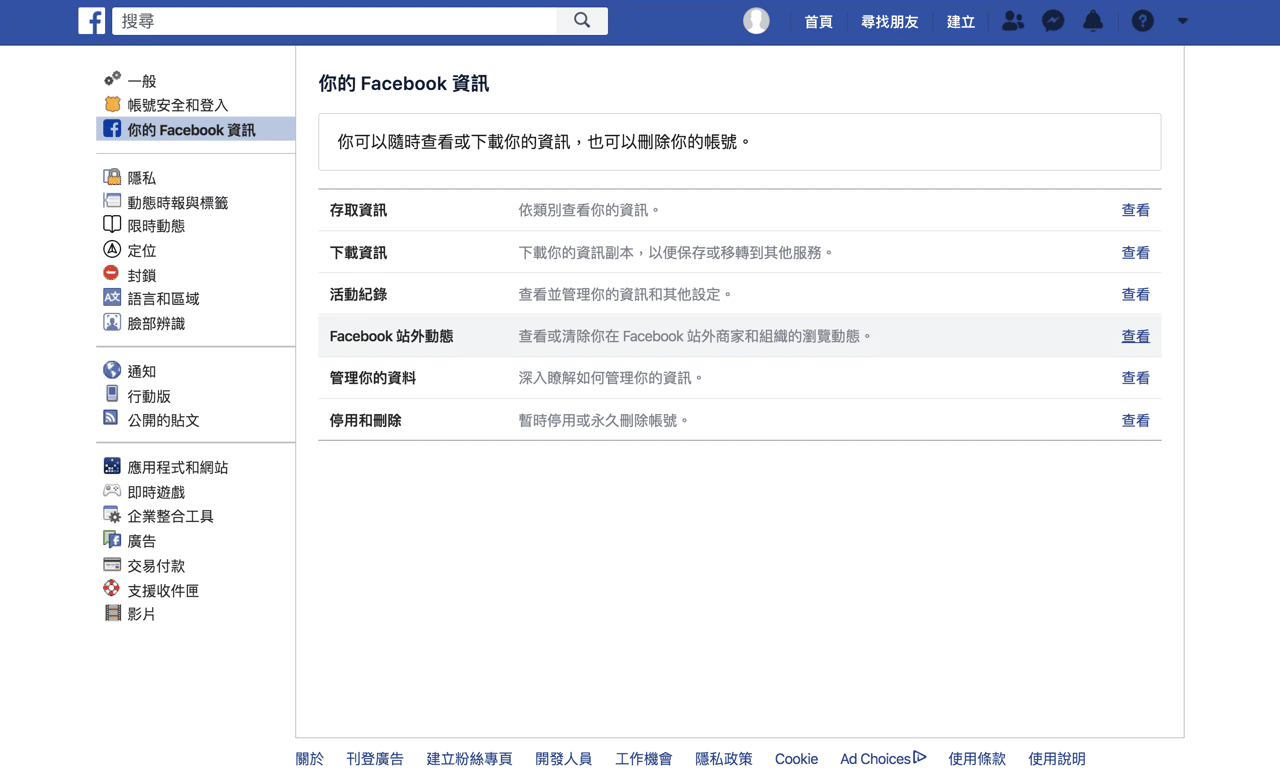This screenshot has width=1280, height=782.
Task: Click the 通知 globe icon
Action: click(x=112, y=370)
